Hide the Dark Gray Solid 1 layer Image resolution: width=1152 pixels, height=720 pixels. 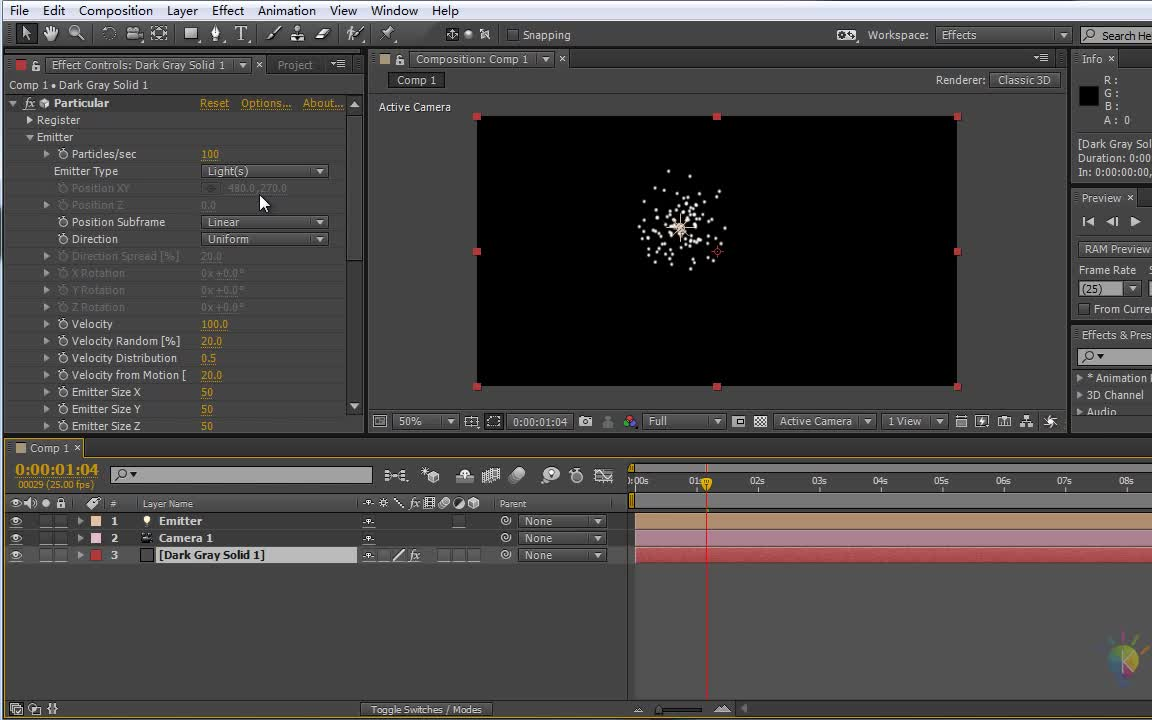pos(15,555)
